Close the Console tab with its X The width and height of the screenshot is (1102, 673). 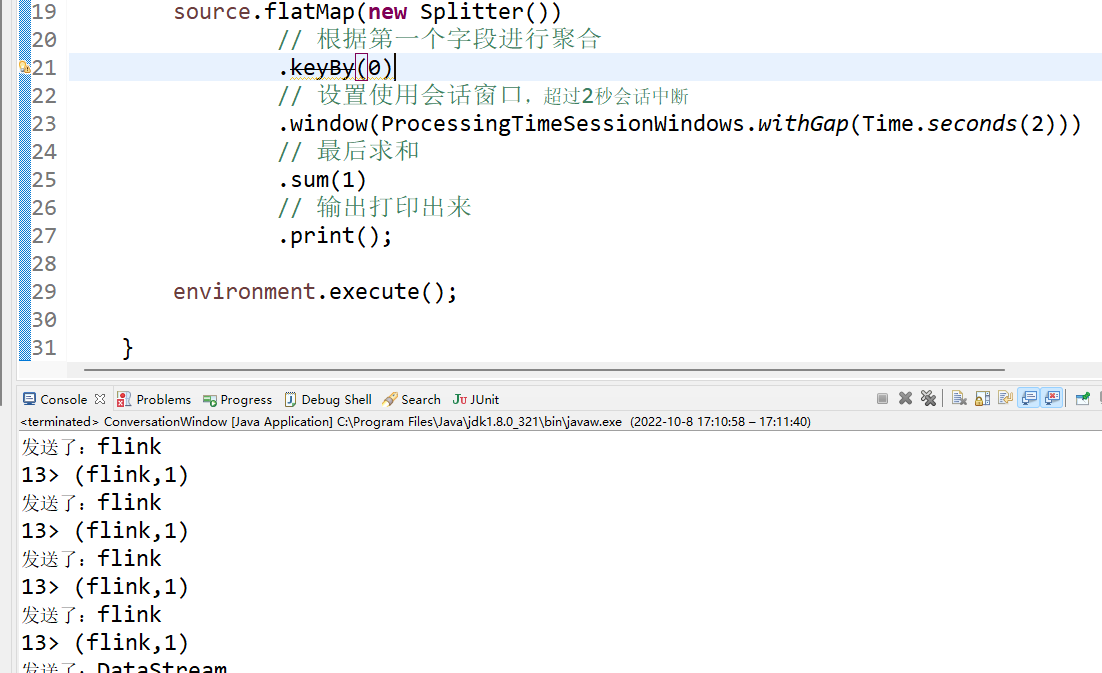[x=100, y=399]
